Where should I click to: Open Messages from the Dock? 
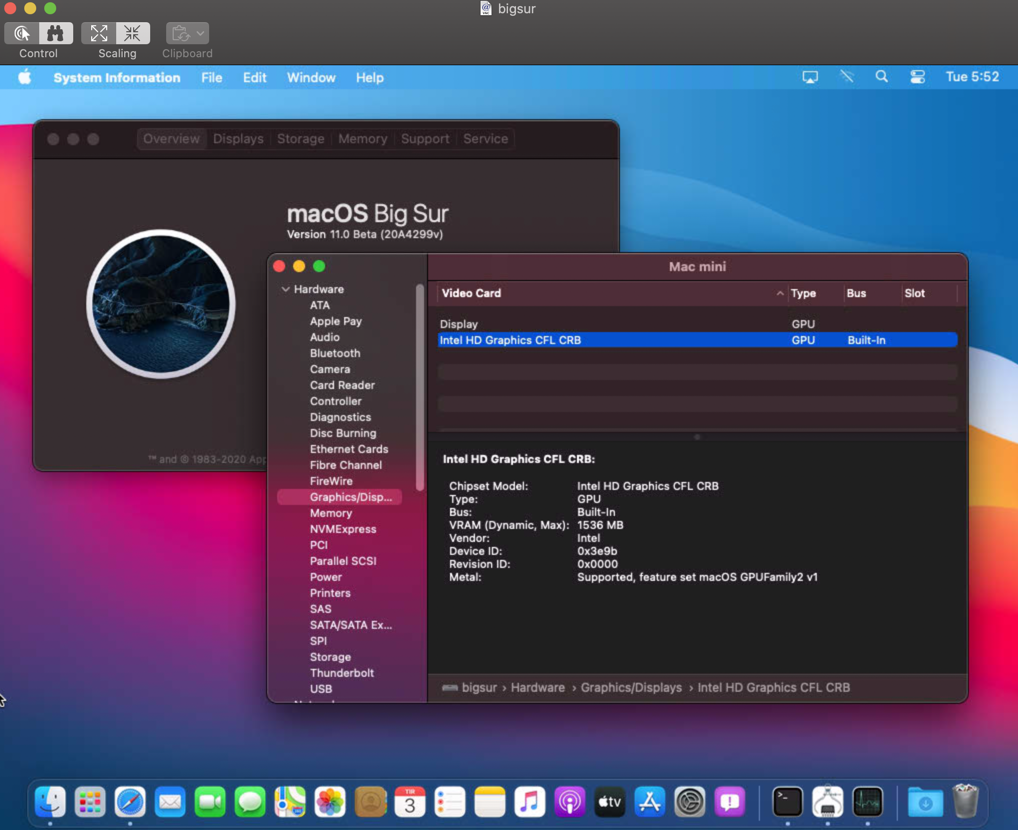(250, 802)
